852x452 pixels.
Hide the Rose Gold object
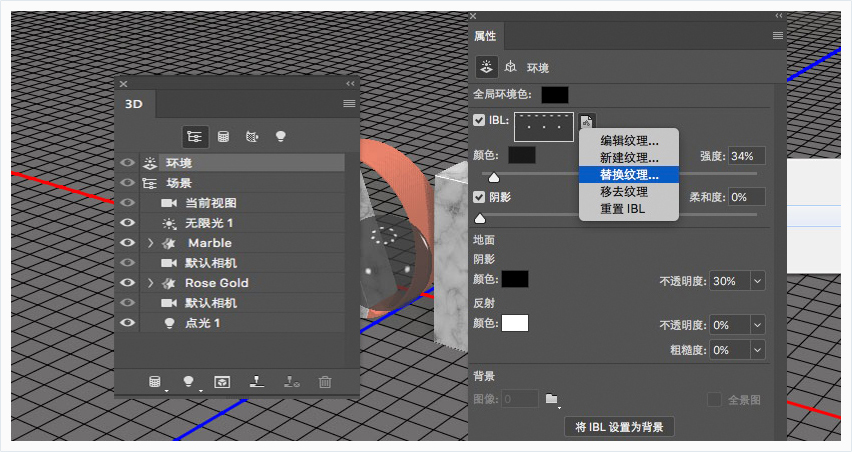coord(127,282)
